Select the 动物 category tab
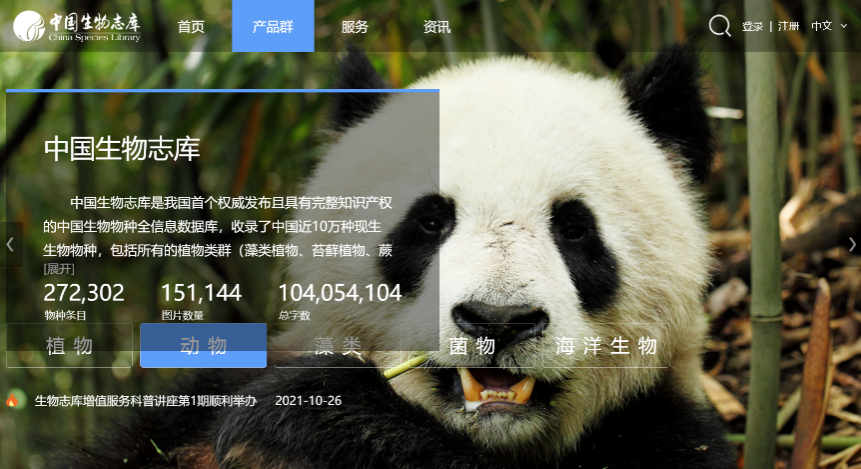This screenshot has width=861, height=469. pyautogui.click(x=203, y=345)
